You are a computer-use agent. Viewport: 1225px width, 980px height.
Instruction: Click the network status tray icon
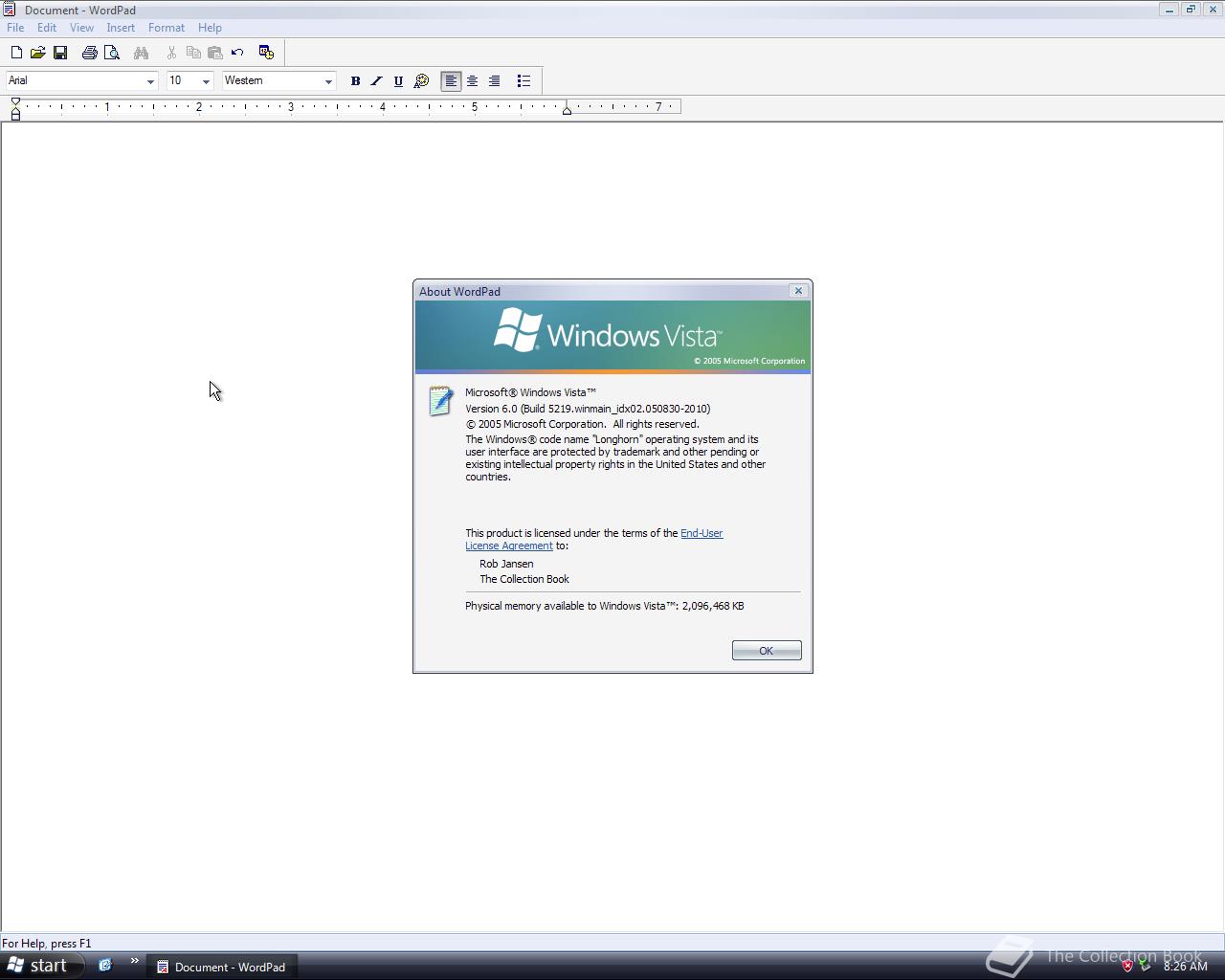(x=1144, y=966)
